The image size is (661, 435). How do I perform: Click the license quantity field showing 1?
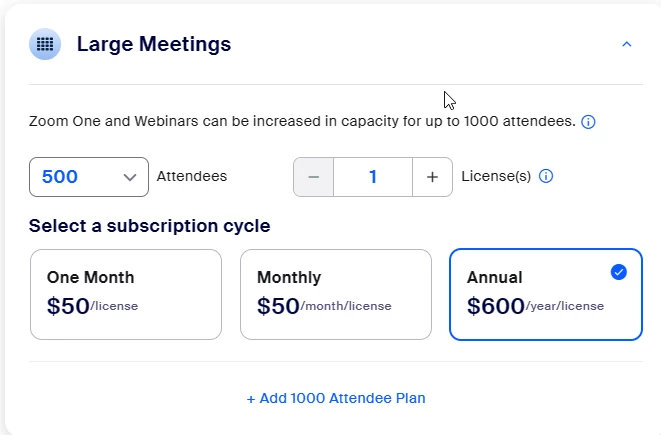click(x=373, y=177)
